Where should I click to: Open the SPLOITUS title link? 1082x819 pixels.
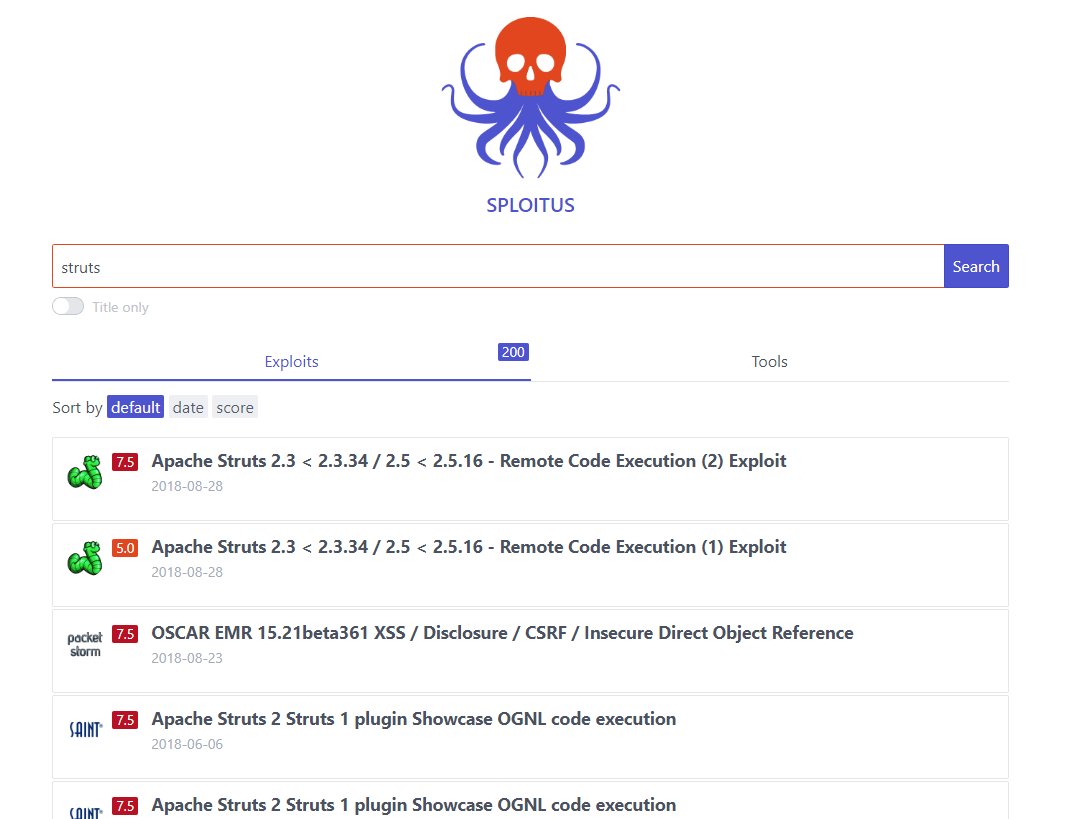pyautogui.click(x=531, y=205)
